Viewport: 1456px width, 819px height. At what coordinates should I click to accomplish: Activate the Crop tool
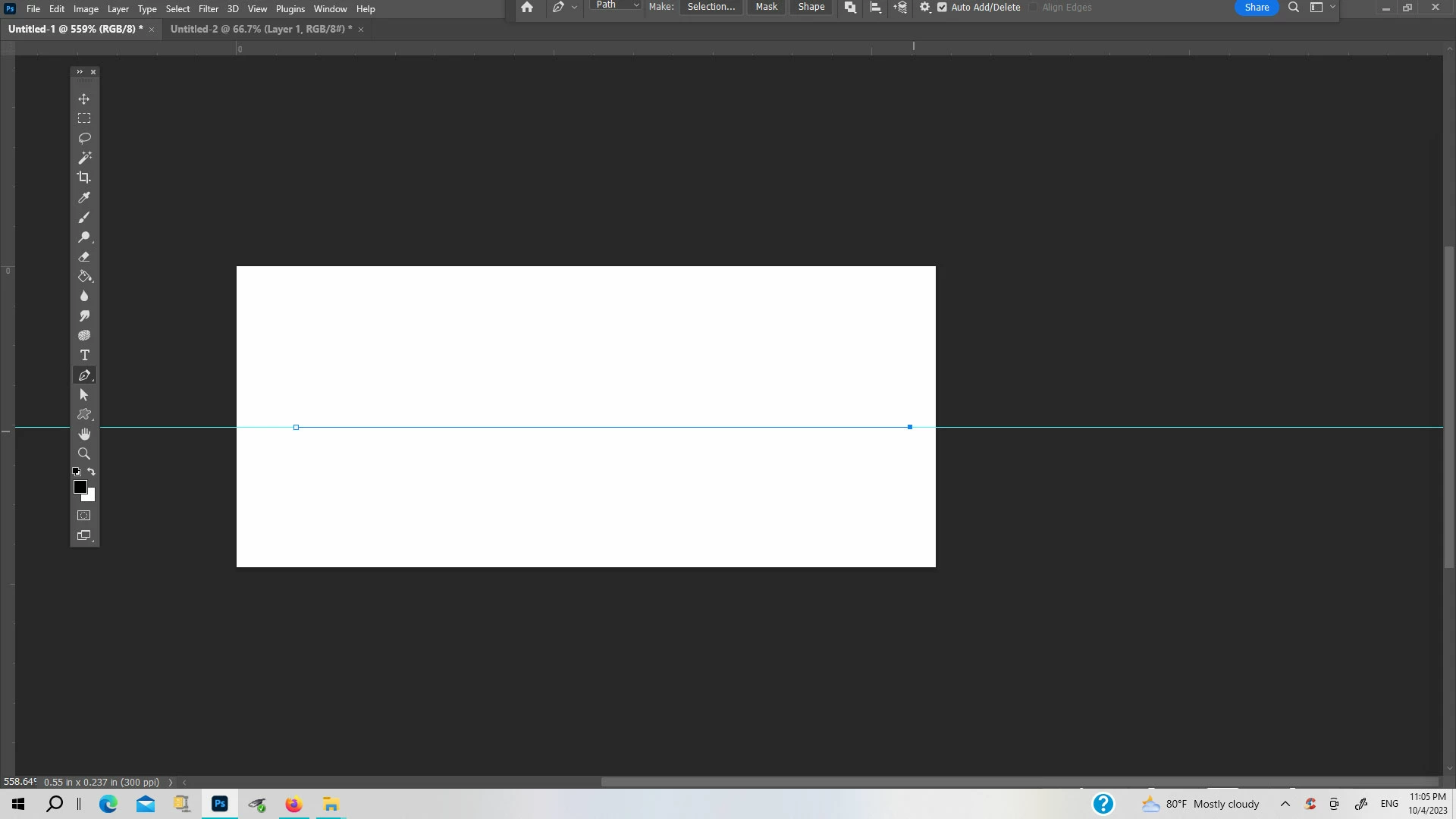coord(84,177)
